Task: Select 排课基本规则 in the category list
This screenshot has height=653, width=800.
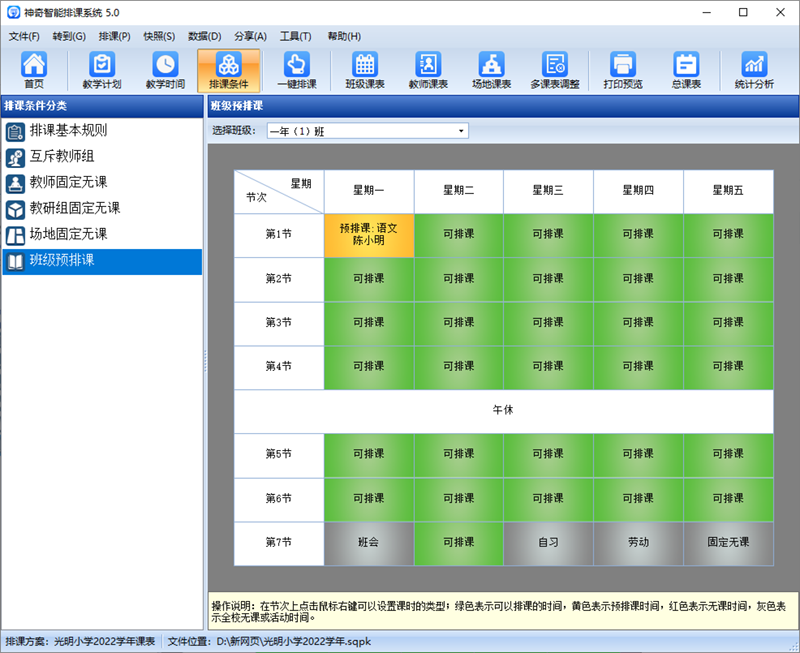Action: 102,131
